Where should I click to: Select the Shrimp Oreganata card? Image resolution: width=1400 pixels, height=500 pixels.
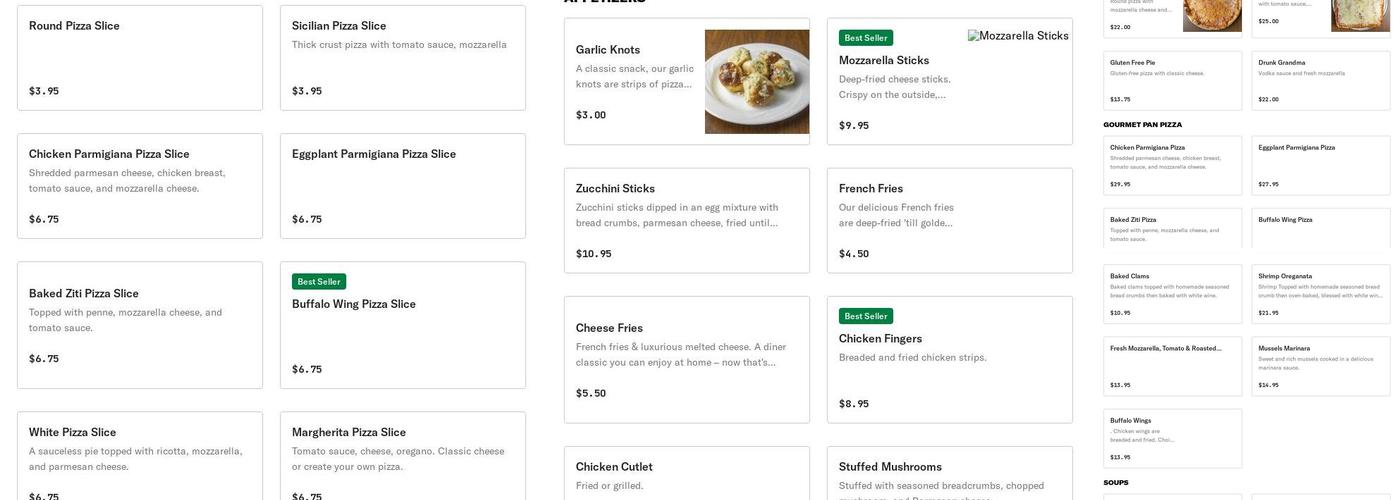(x=1320, y=294)
